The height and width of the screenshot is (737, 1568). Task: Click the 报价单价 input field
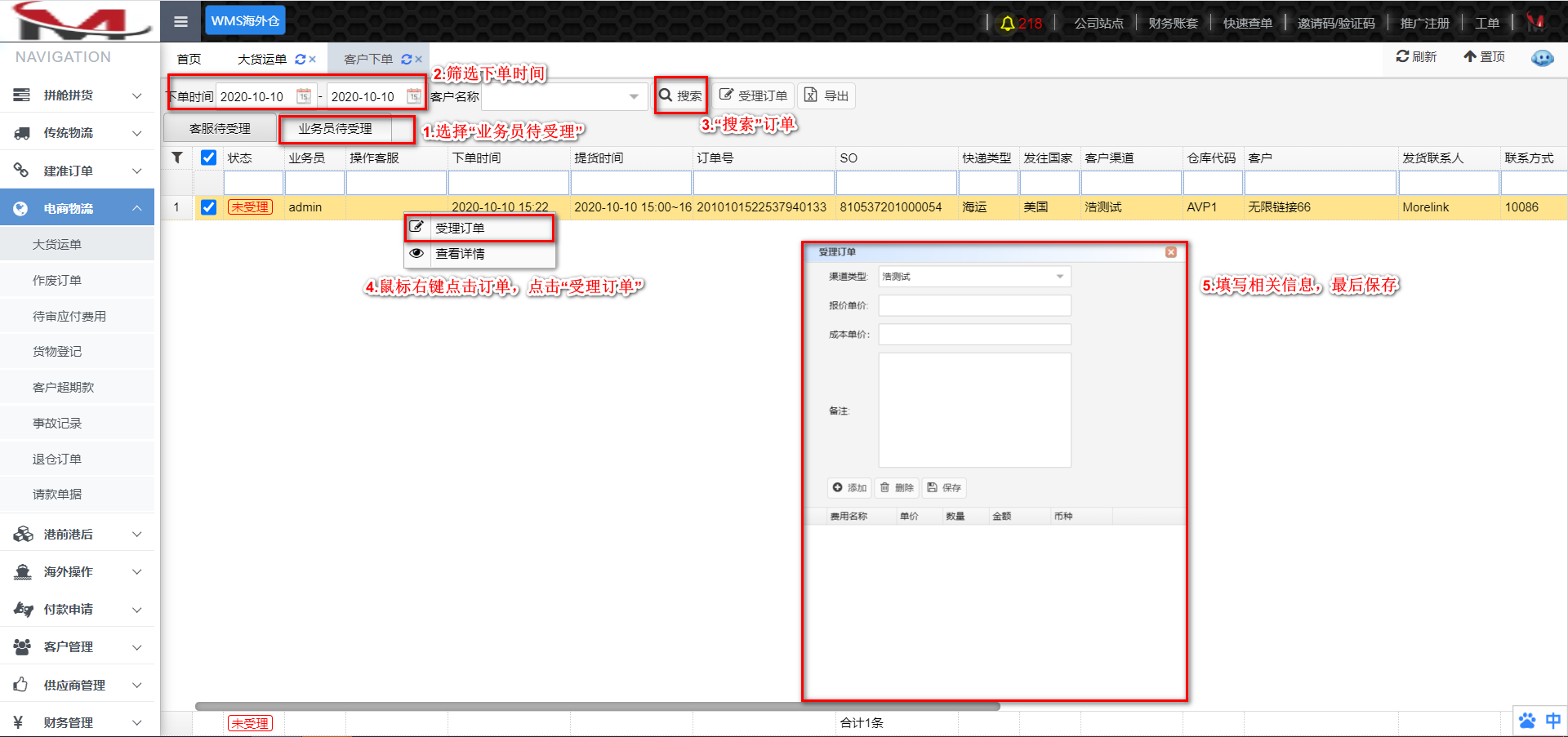pos(974,305)
